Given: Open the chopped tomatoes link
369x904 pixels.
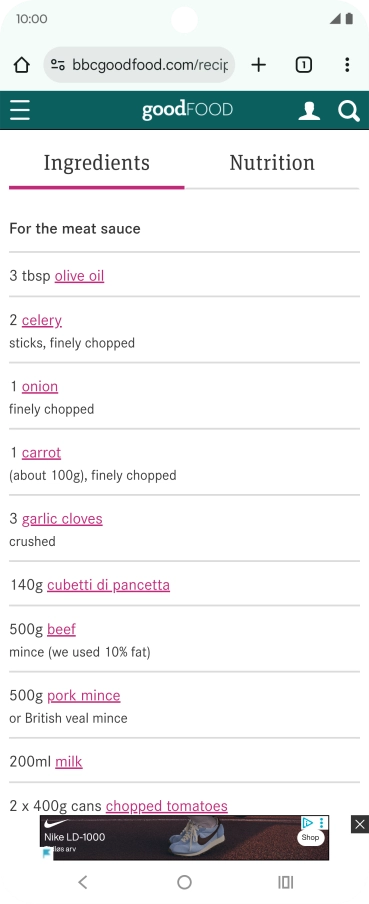Looking at the screenshot, I should pyautogui.click(x=167, y=806).
